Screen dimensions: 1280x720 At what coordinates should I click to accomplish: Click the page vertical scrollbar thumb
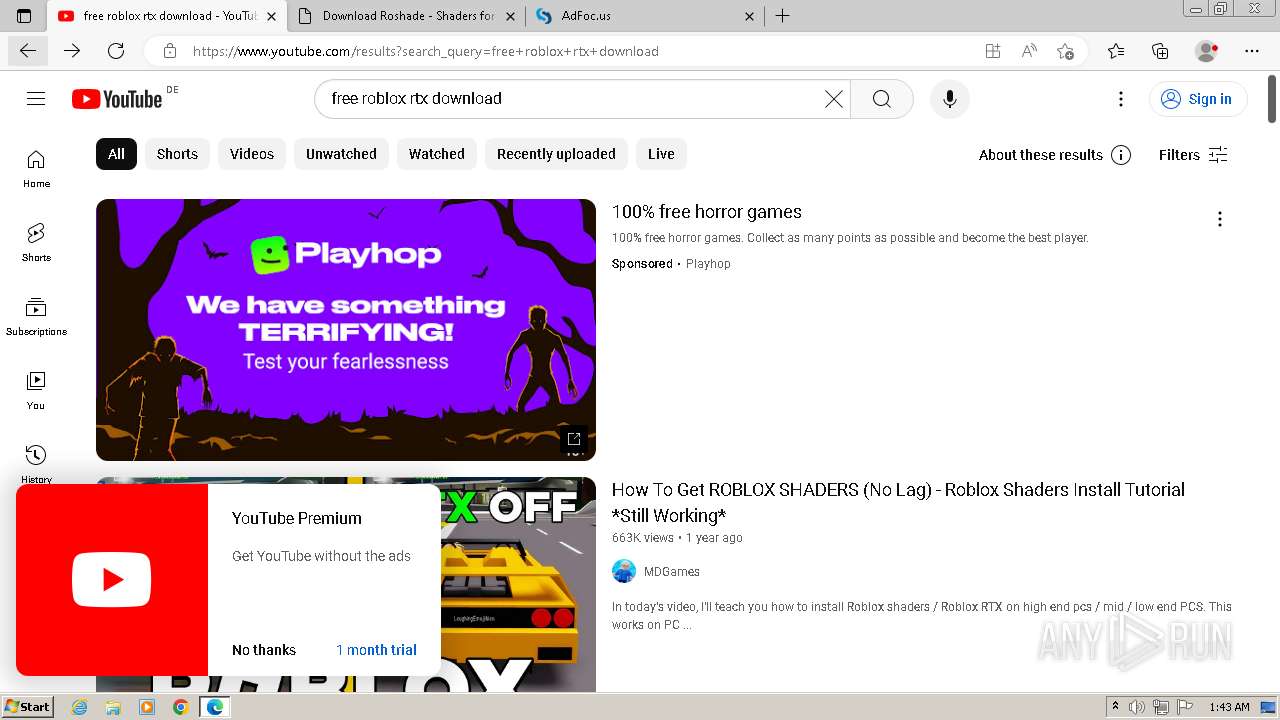coord(1272,98)
